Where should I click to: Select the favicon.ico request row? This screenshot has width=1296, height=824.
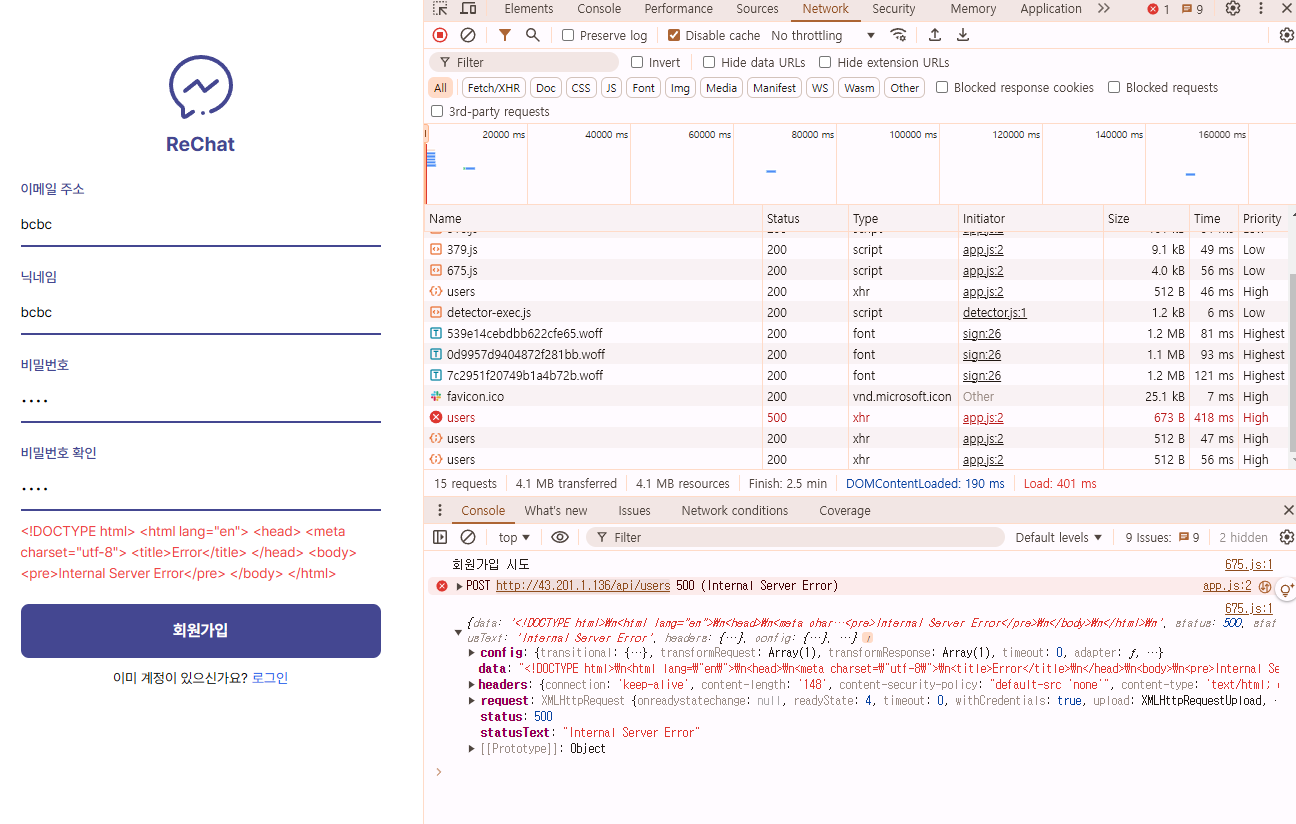point(857,397)
